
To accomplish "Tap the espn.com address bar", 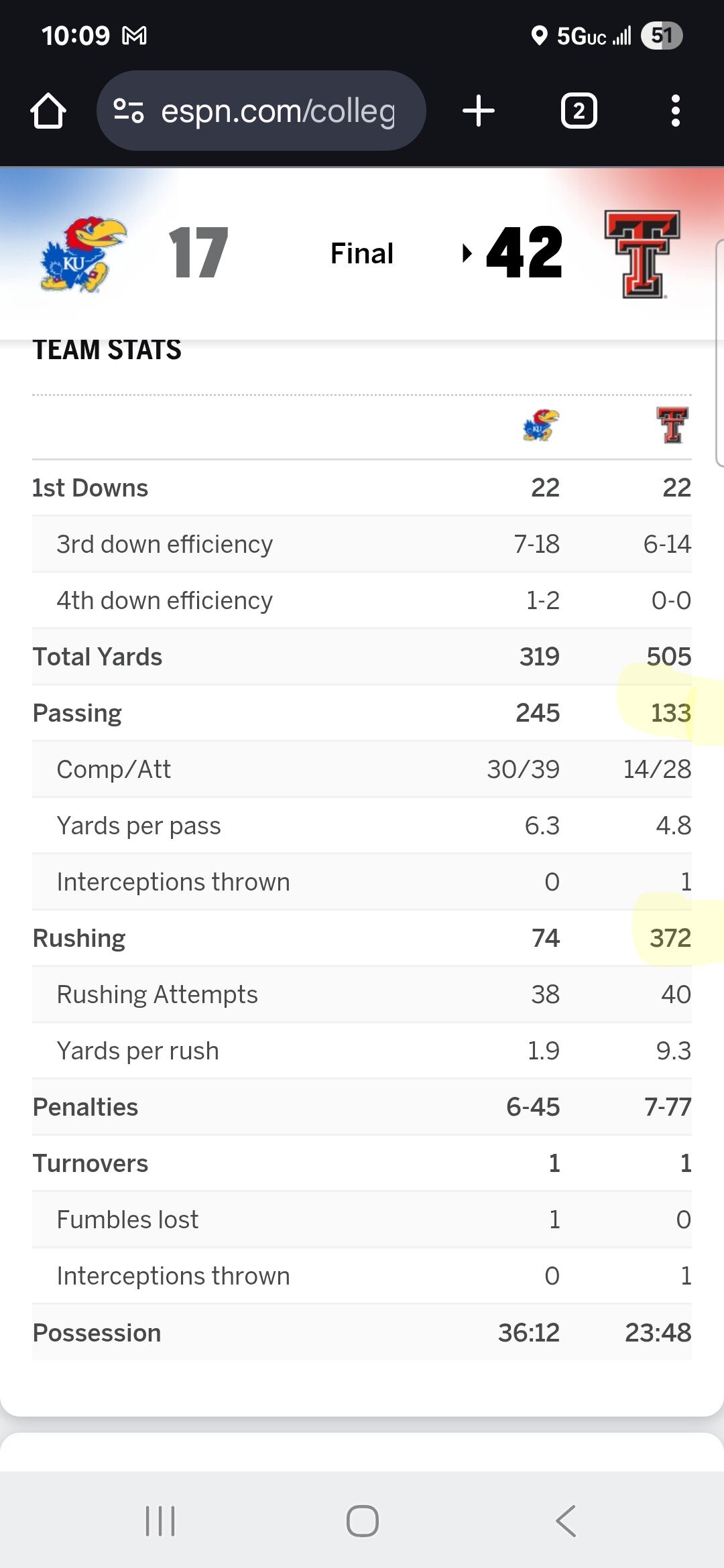I will click(x=278, y=111).
